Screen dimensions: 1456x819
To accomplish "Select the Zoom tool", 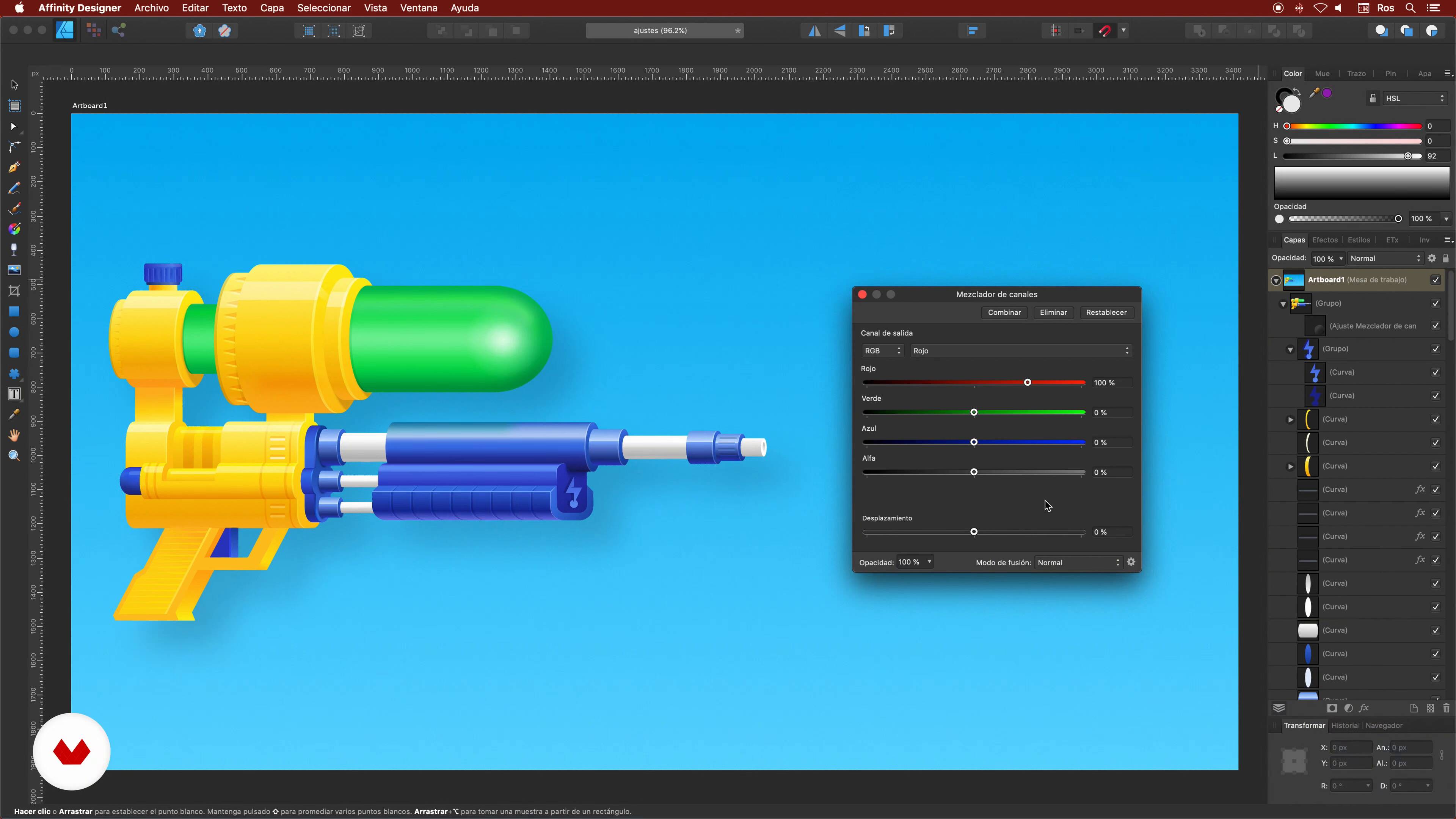I will (15, 455).
